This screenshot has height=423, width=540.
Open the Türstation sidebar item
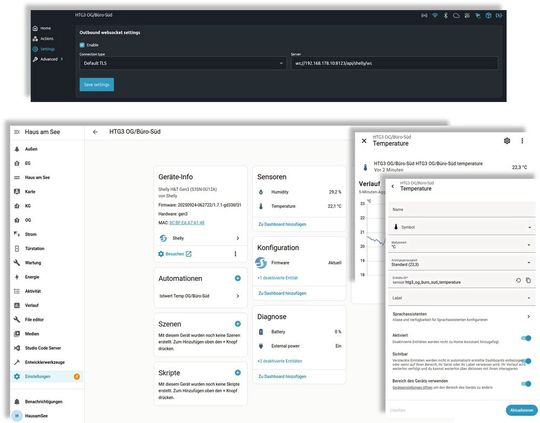[x=46, y=248]
